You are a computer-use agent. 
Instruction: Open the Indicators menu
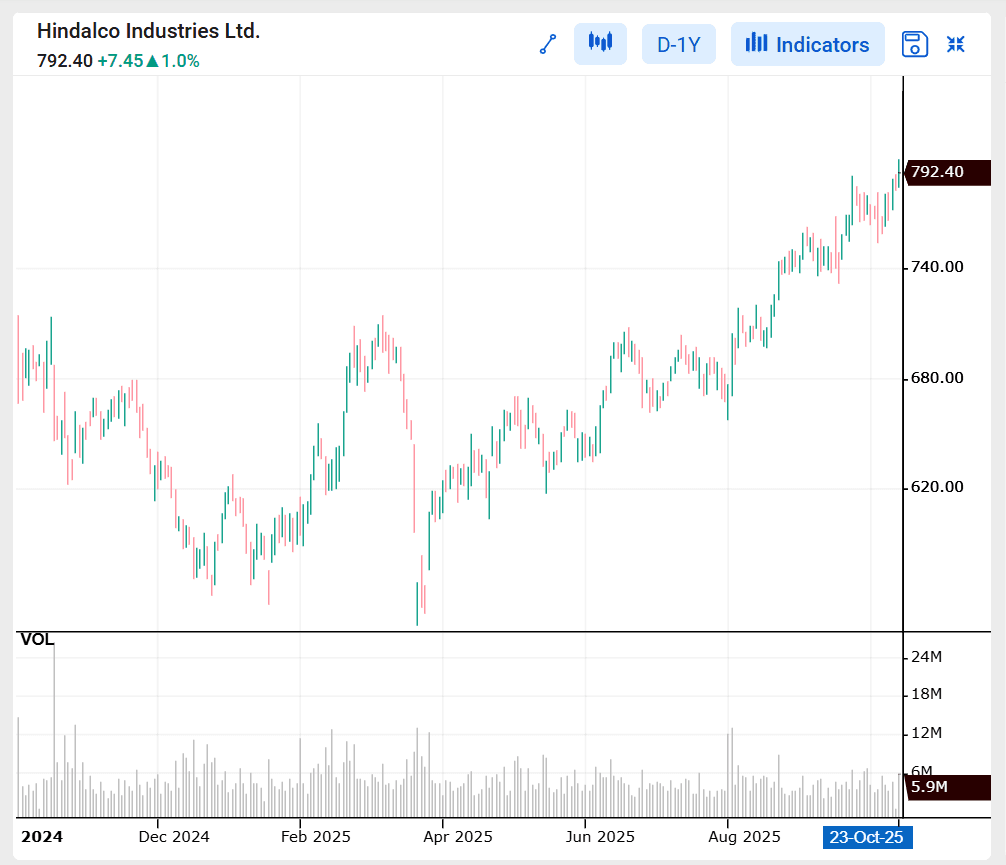click(x=808, y=44)
